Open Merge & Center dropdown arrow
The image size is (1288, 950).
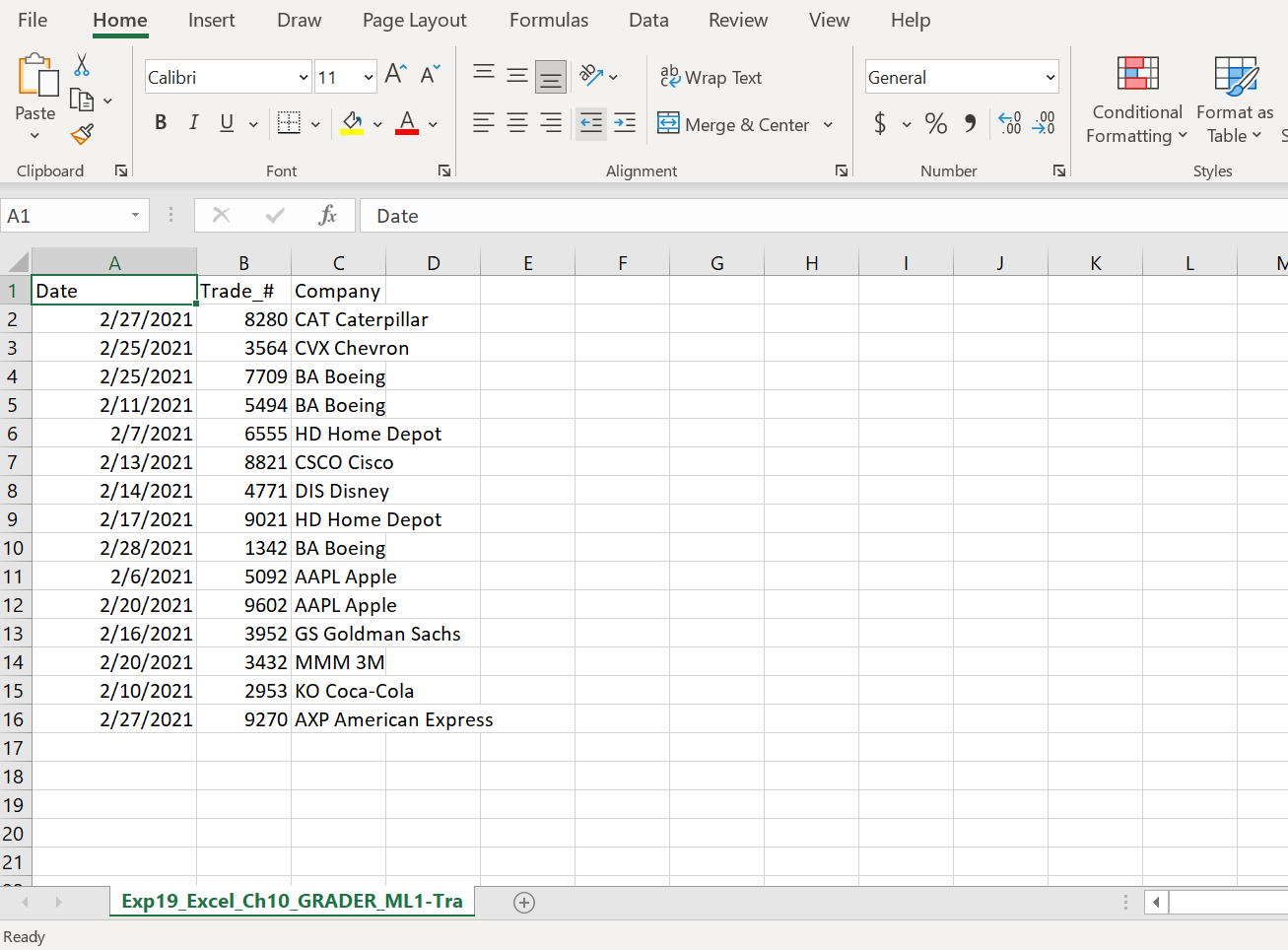pos(828,125)
